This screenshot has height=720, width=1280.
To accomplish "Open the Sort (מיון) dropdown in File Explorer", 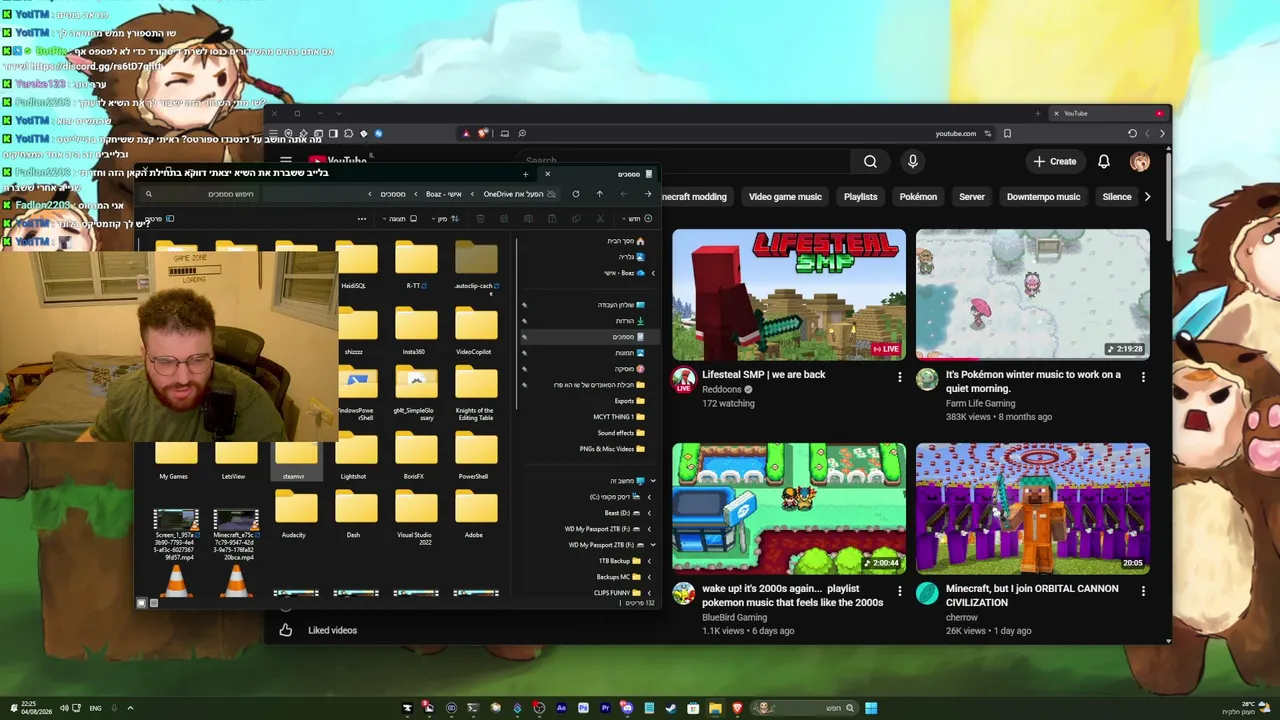I will click(x=447, y=219).
